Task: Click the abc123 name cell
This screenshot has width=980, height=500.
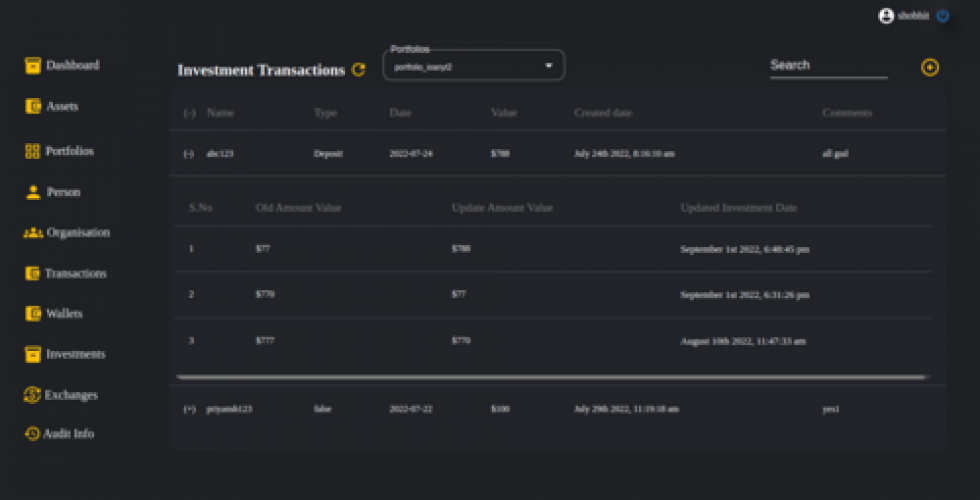Action: click(220, 154)
